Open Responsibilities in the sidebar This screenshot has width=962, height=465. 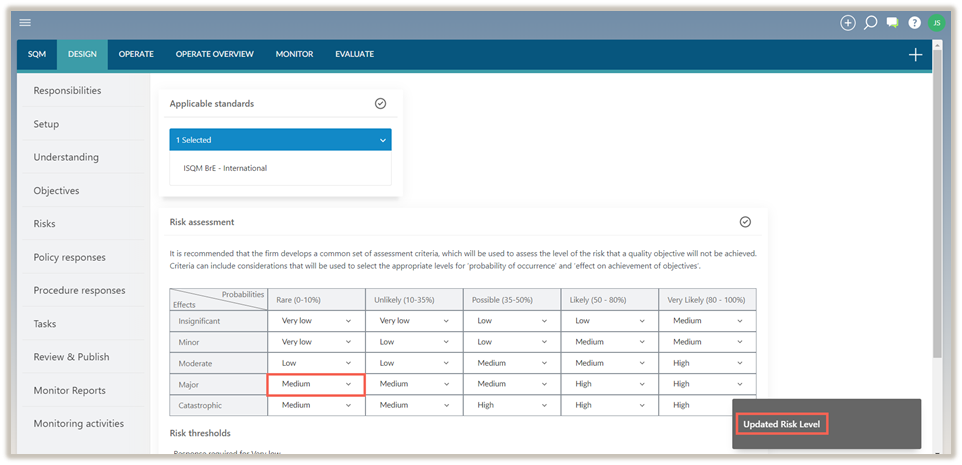click(x=67, y=91)
